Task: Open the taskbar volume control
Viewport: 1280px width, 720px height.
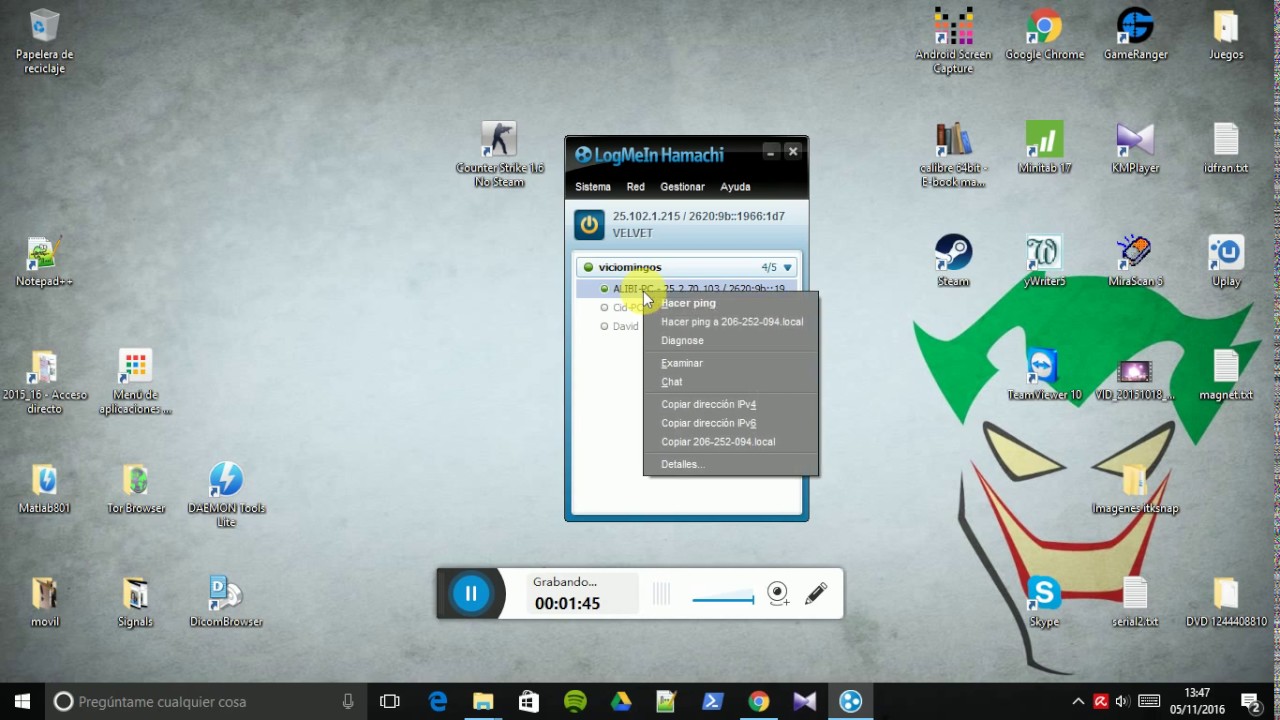Action: (1122, 702)
